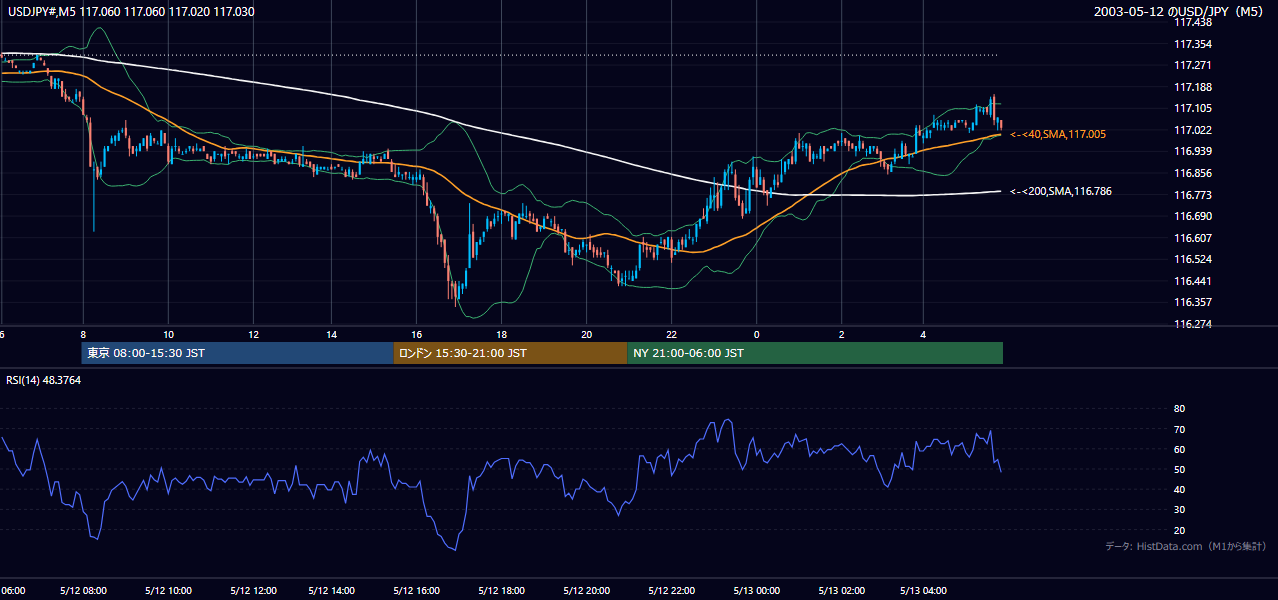Image resolution: width=1278 pixels, height=600 pixels.
Task: Click the 5/12 12:00 time axis label
Action: [253, 590]
